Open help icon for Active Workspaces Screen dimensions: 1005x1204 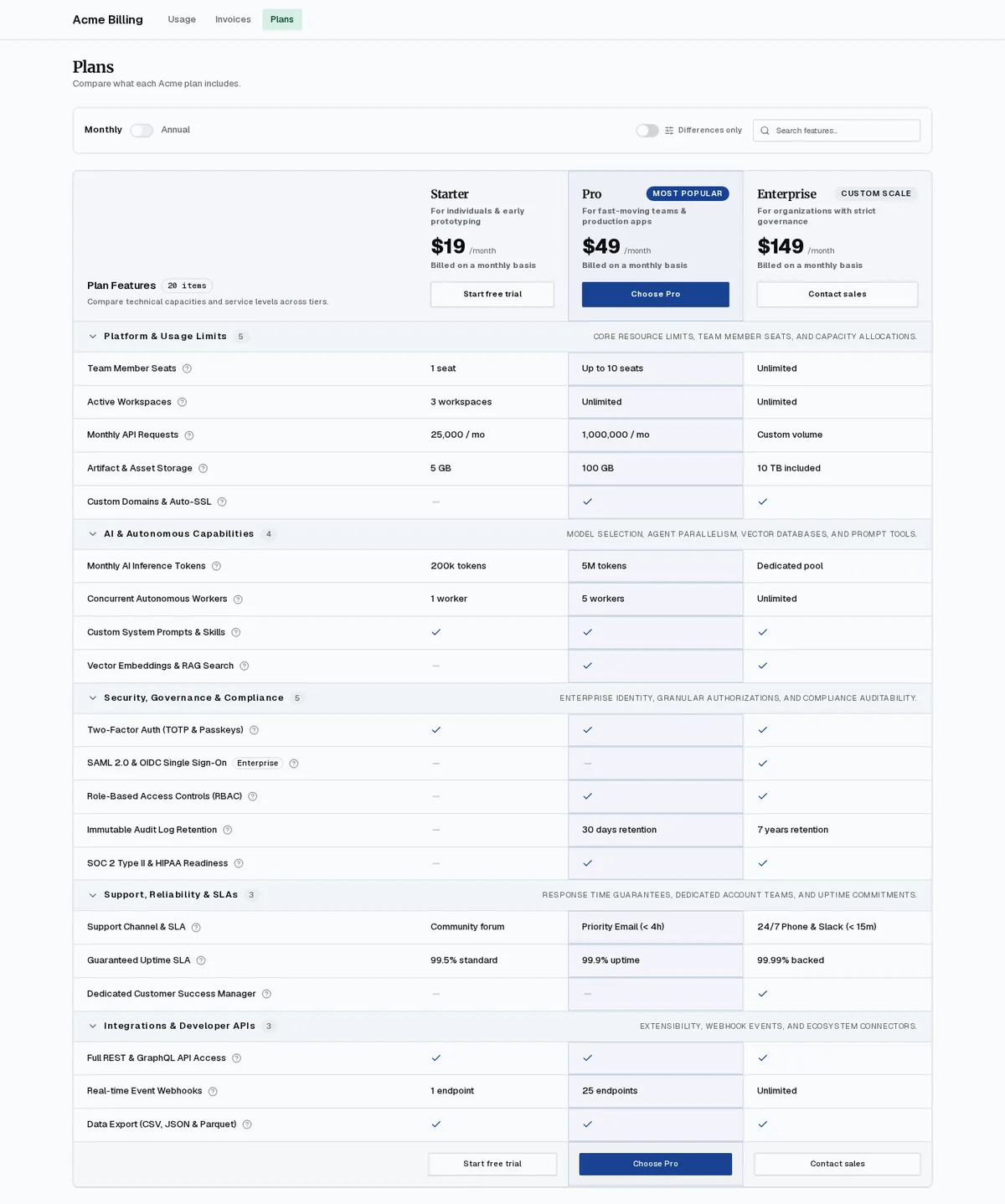click(182, 402)
